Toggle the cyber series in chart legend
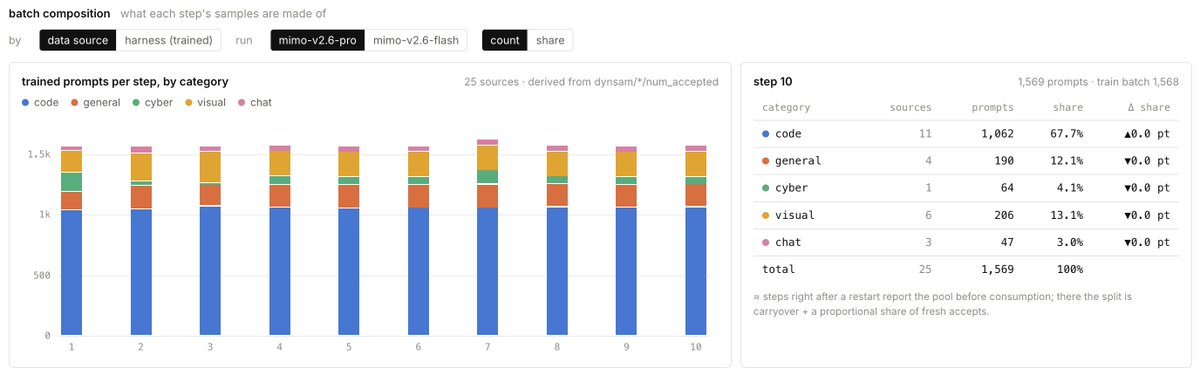This screenshot has height=375, width=1200. tap(152, 102)
